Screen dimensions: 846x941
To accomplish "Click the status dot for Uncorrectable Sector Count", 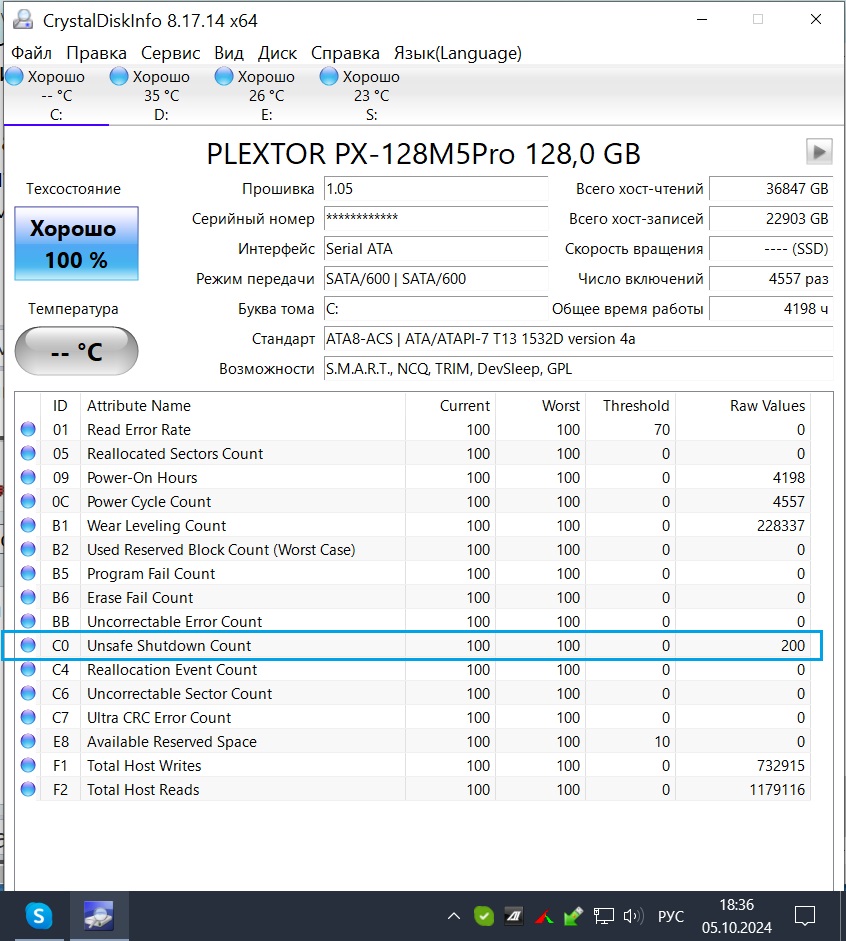I will pos(28,693).
